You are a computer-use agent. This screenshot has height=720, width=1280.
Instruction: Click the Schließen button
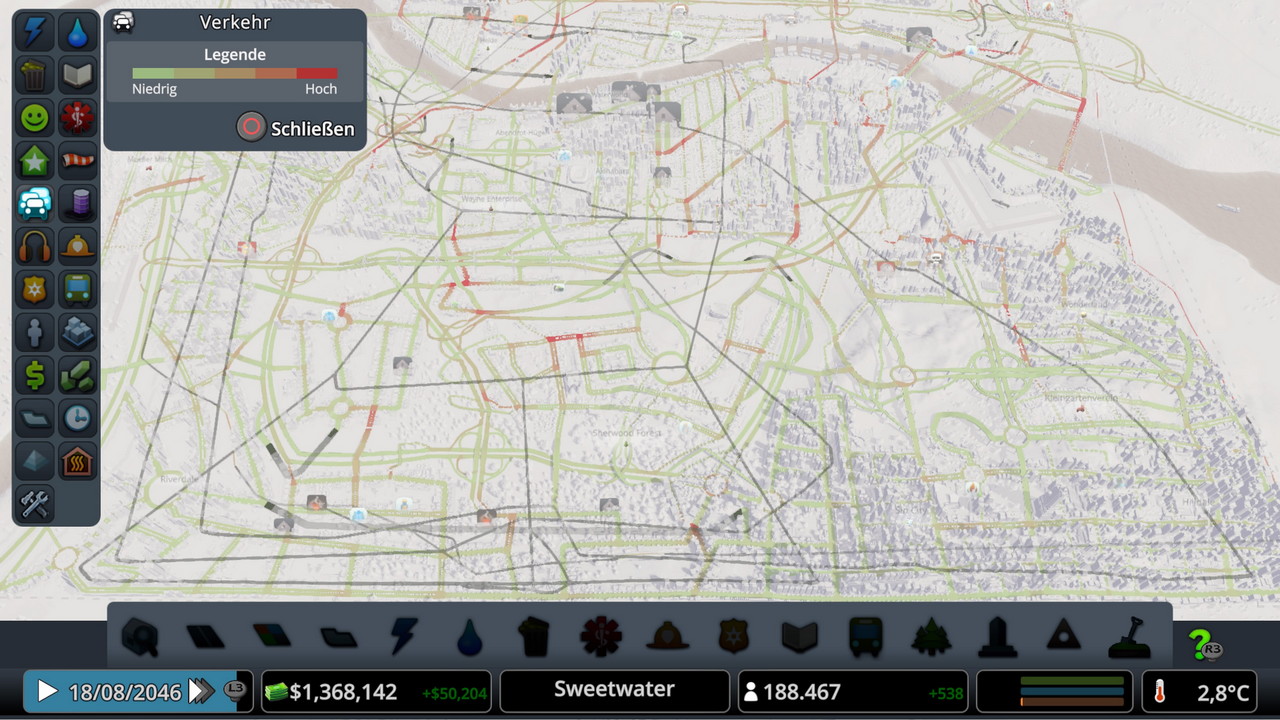[296, 129]
